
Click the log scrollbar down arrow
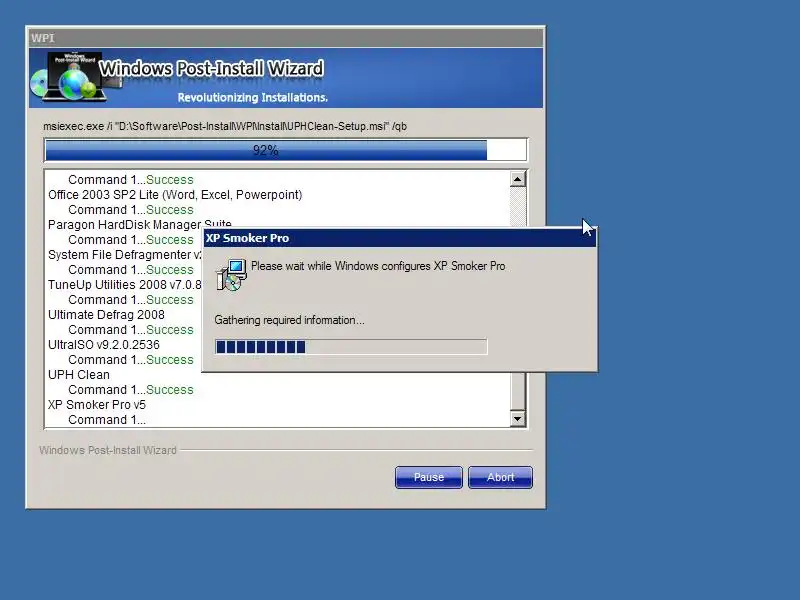(517, 419)
